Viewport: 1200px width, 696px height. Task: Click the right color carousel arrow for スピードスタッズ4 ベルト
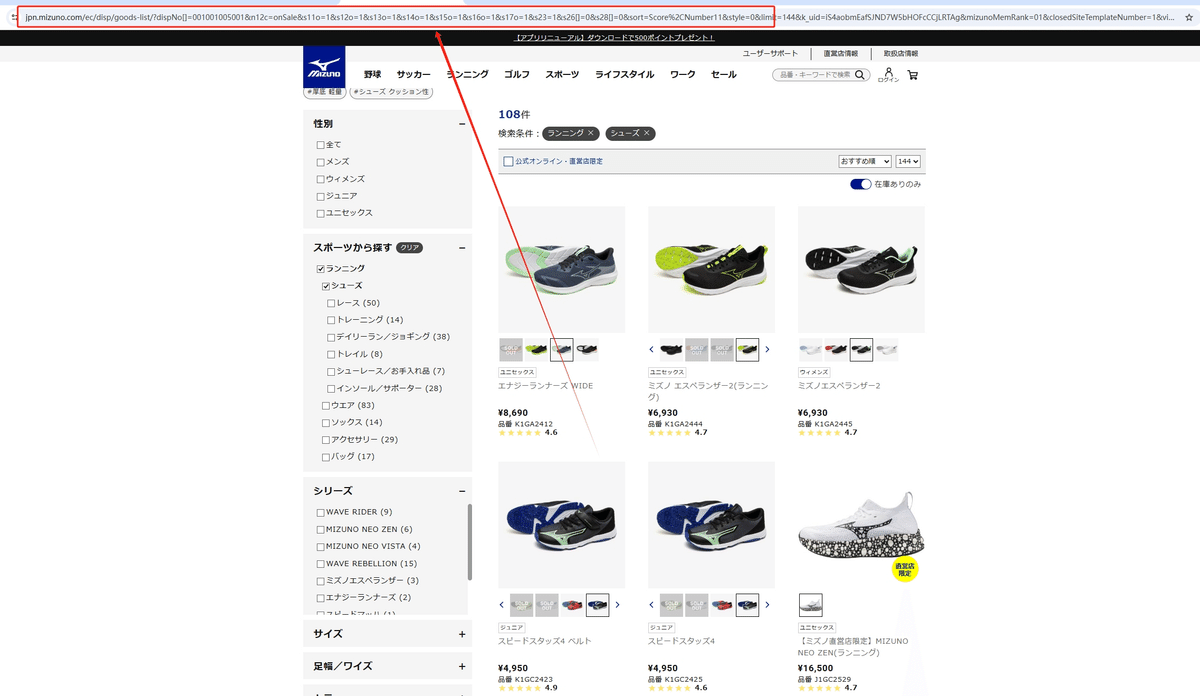[x=618, y=604]
